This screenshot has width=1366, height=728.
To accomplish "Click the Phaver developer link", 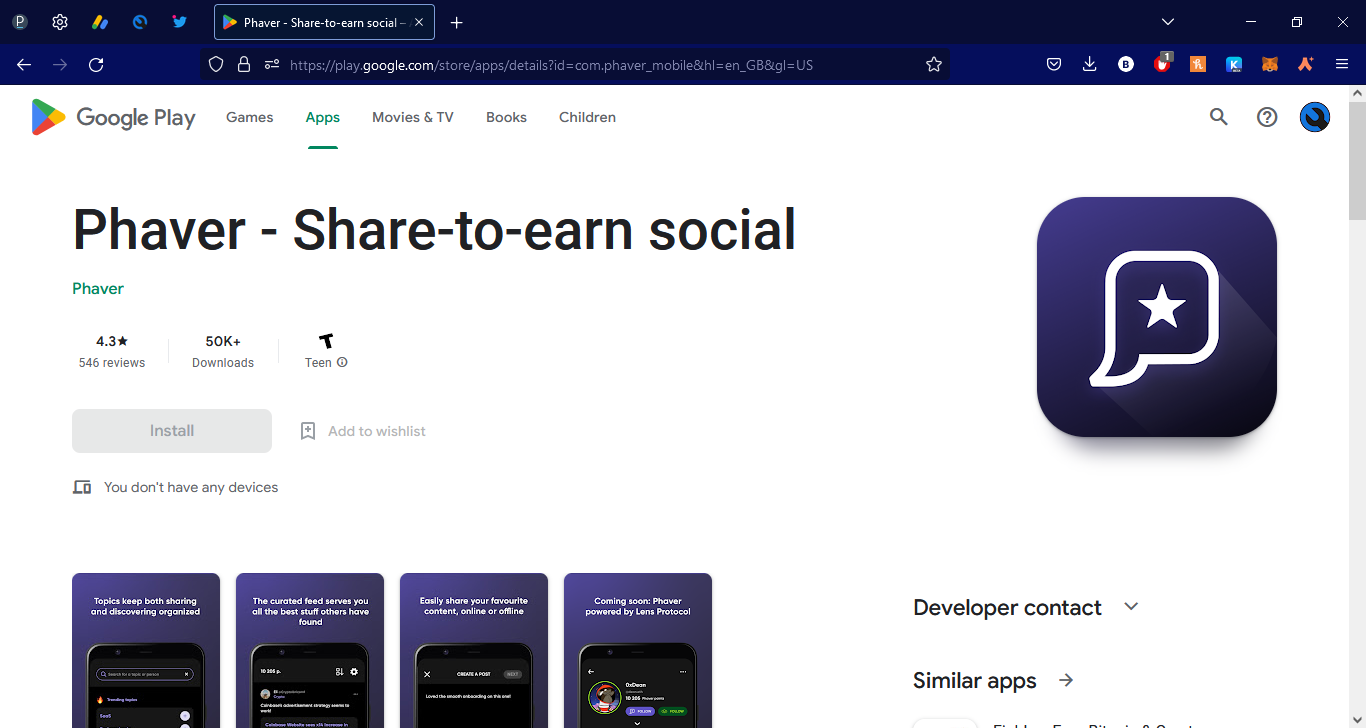I will point(98,288).
